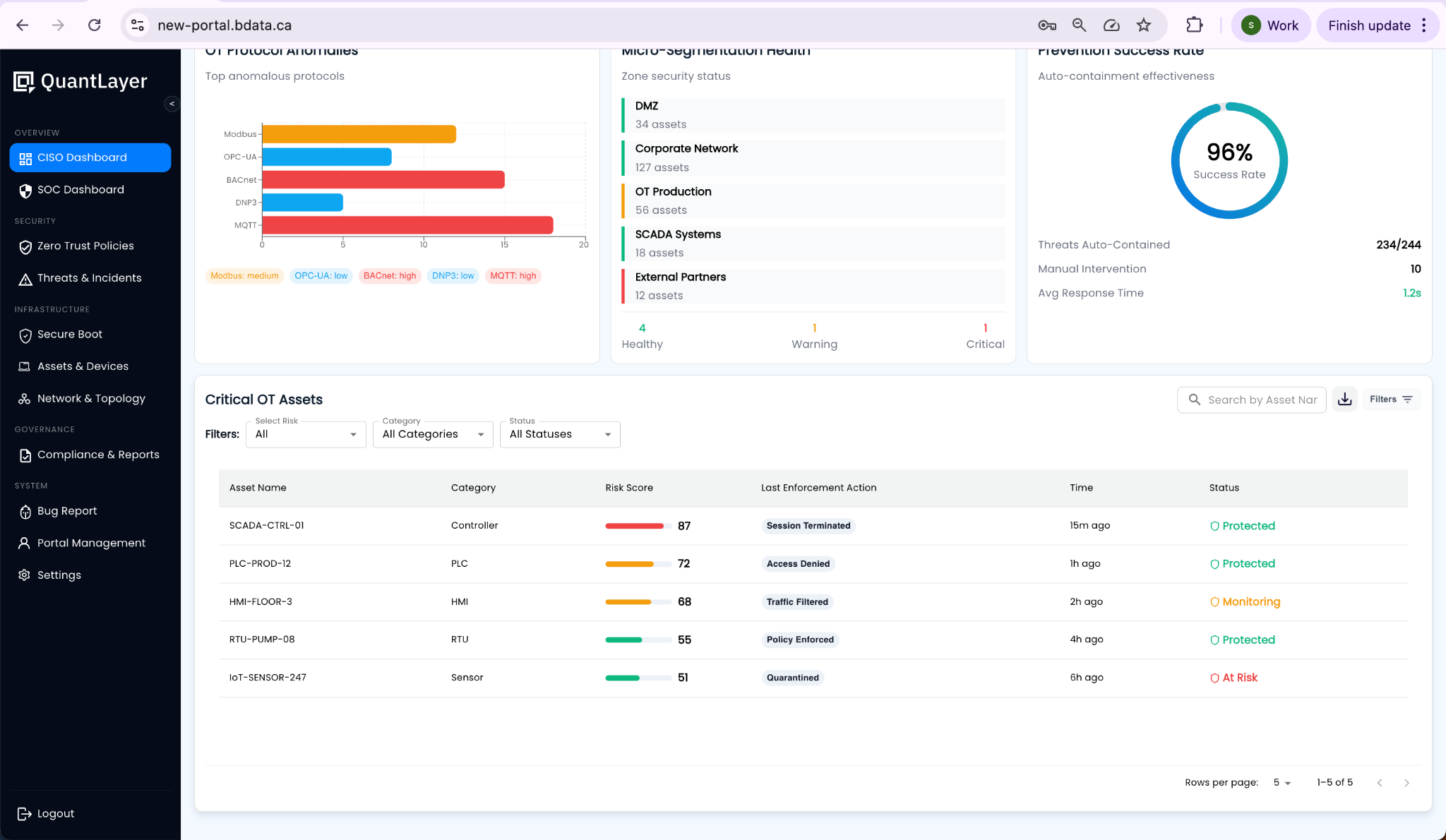Open the Select Risk dropdown

click(x=305, y=434)
